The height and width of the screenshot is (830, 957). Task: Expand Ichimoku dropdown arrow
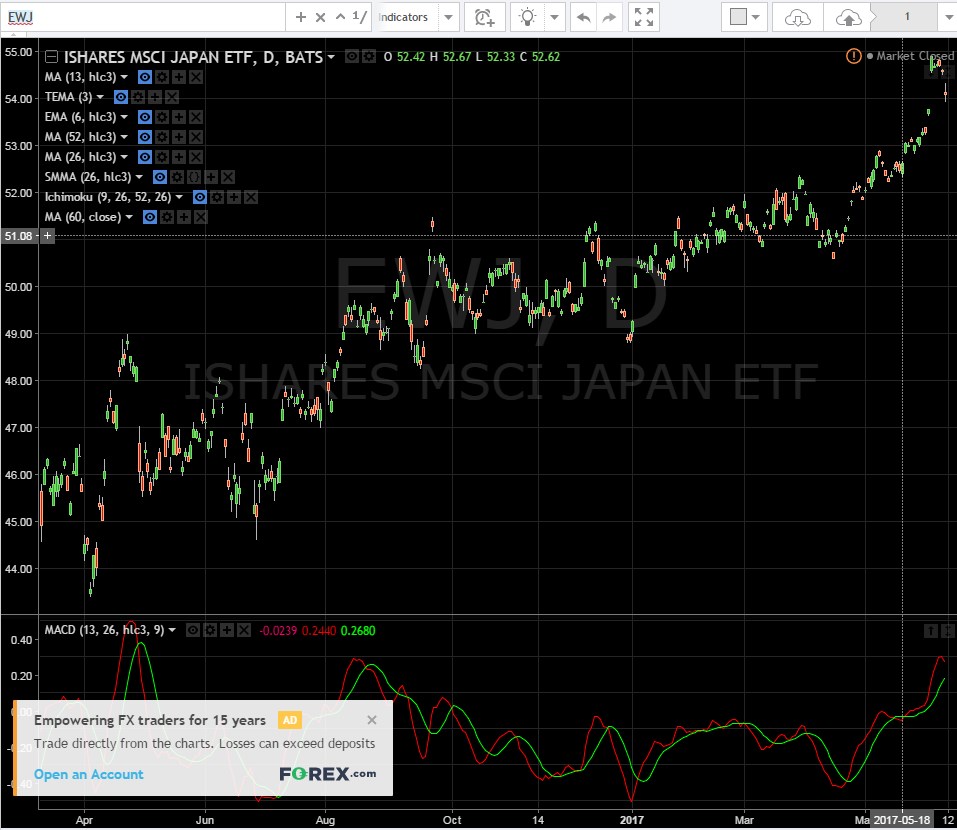(x=179, y=197)
